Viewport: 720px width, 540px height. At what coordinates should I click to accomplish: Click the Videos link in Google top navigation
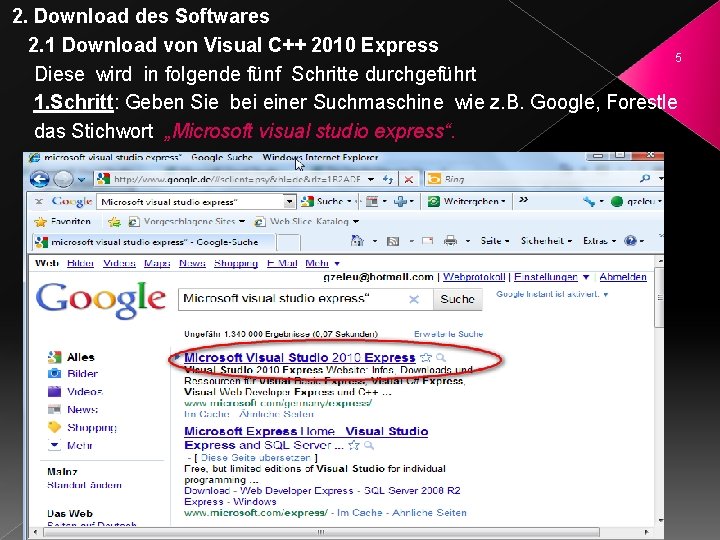[119, 263]
